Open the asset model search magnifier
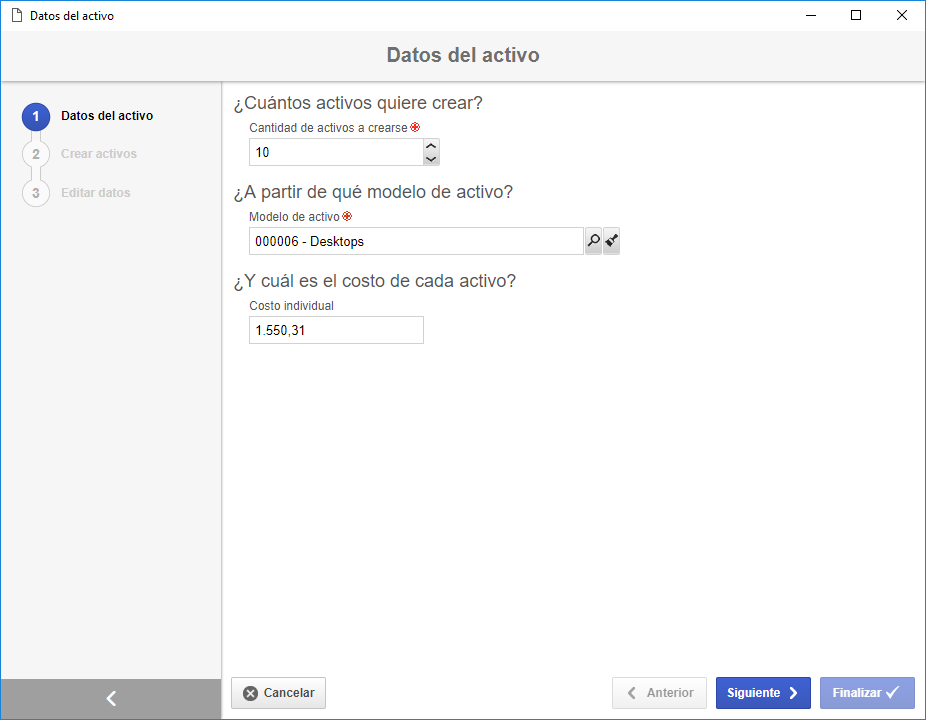 tap(594, 241)
